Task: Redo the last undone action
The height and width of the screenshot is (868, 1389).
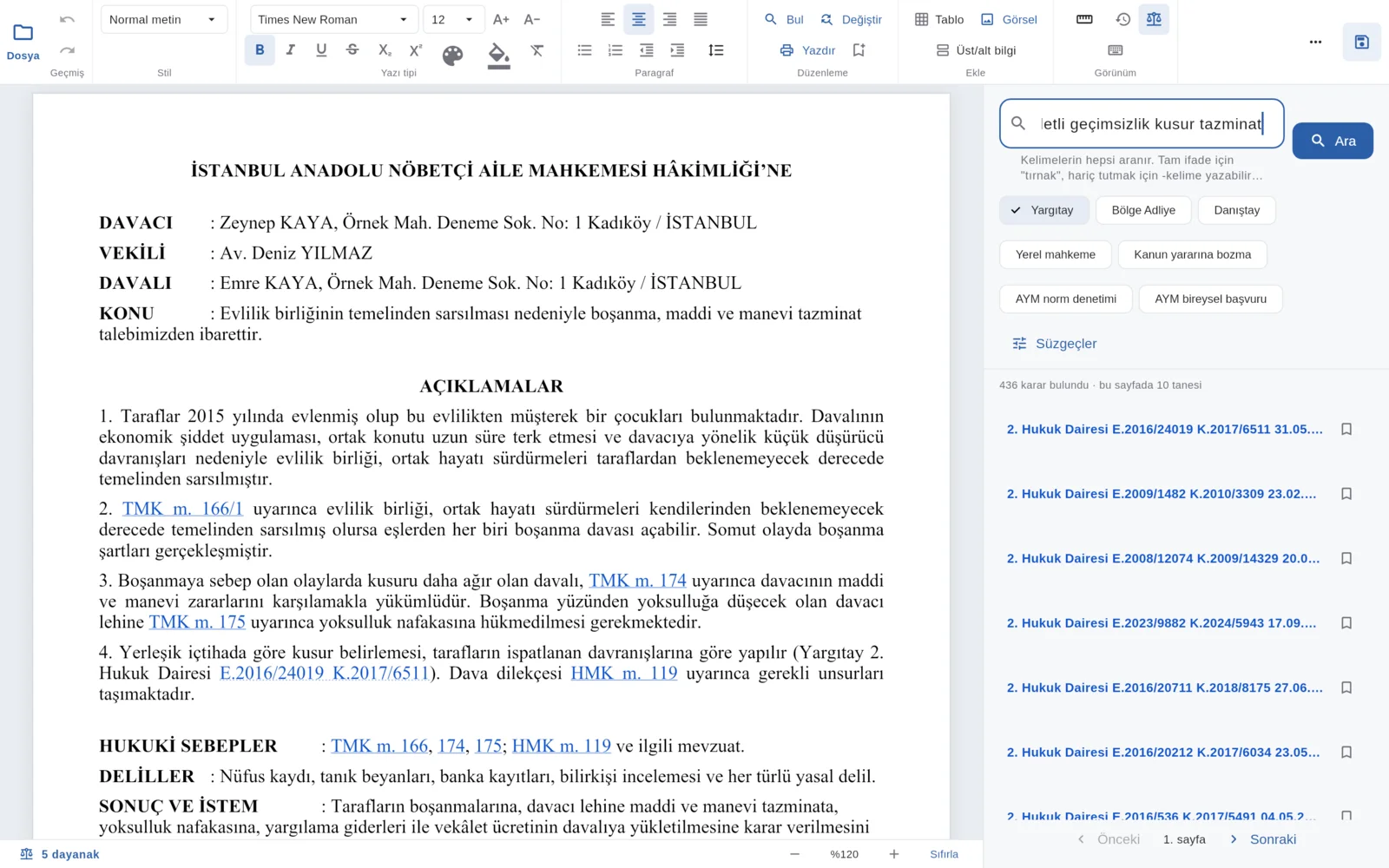Action: click(68, 50)
